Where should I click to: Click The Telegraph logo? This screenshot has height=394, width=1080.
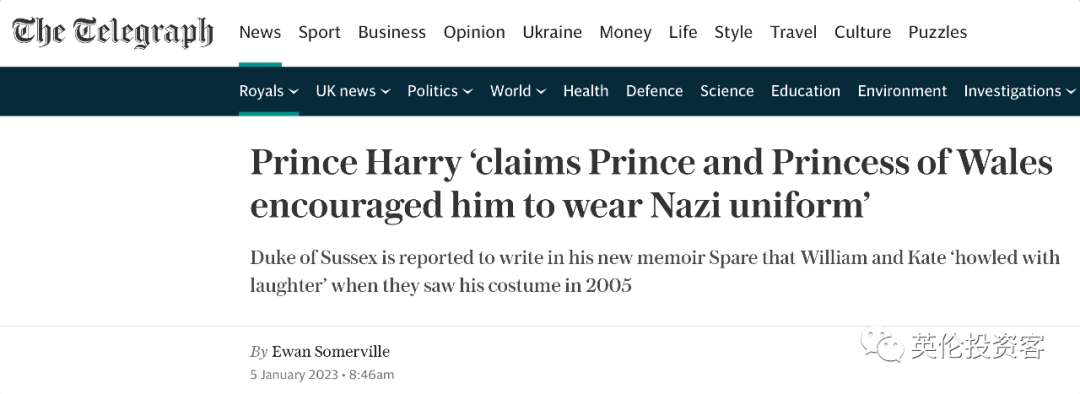coord(113,33)
